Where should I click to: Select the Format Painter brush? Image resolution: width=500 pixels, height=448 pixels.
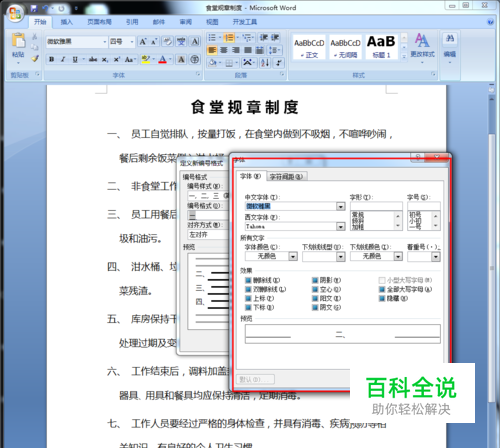pos(35,59)
